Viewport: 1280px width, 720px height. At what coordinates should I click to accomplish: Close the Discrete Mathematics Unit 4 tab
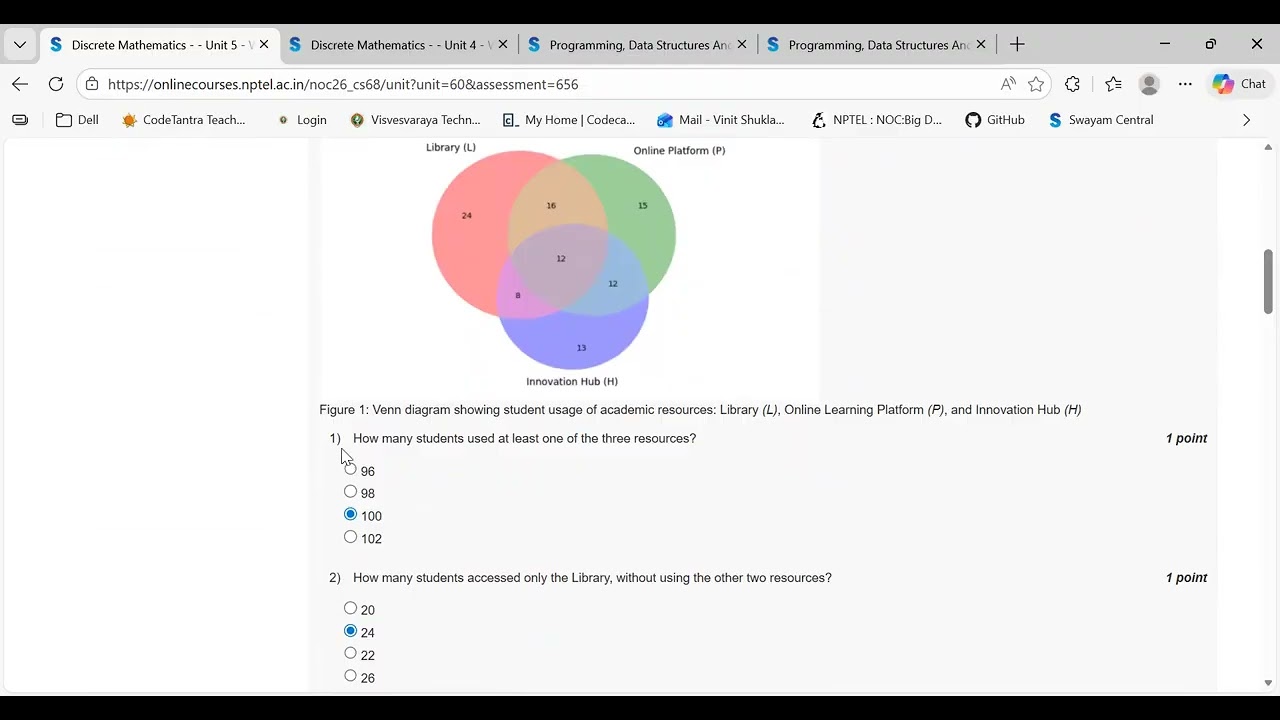pos(503,45)
